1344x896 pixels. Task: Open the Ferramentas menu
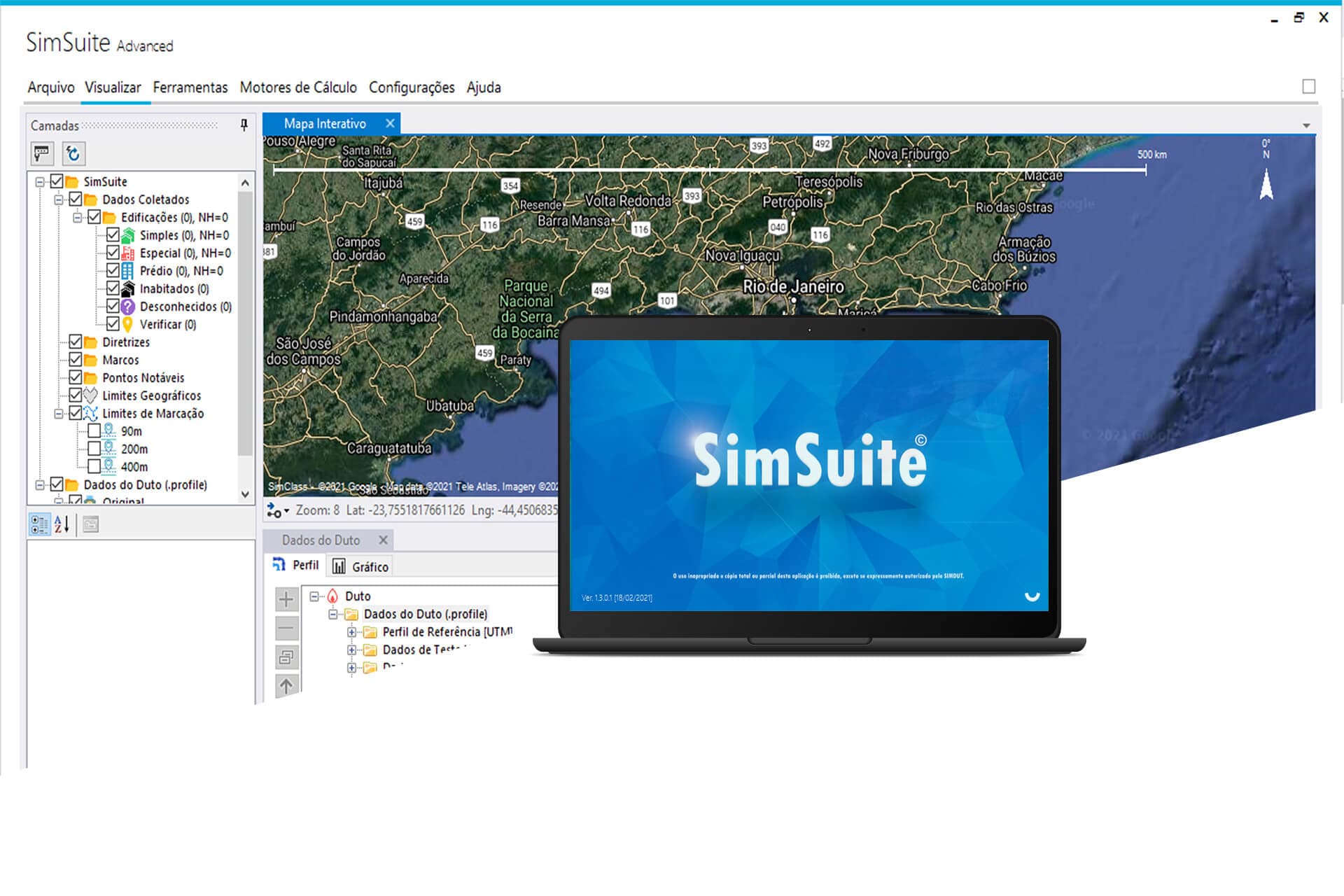coord(190,87)
